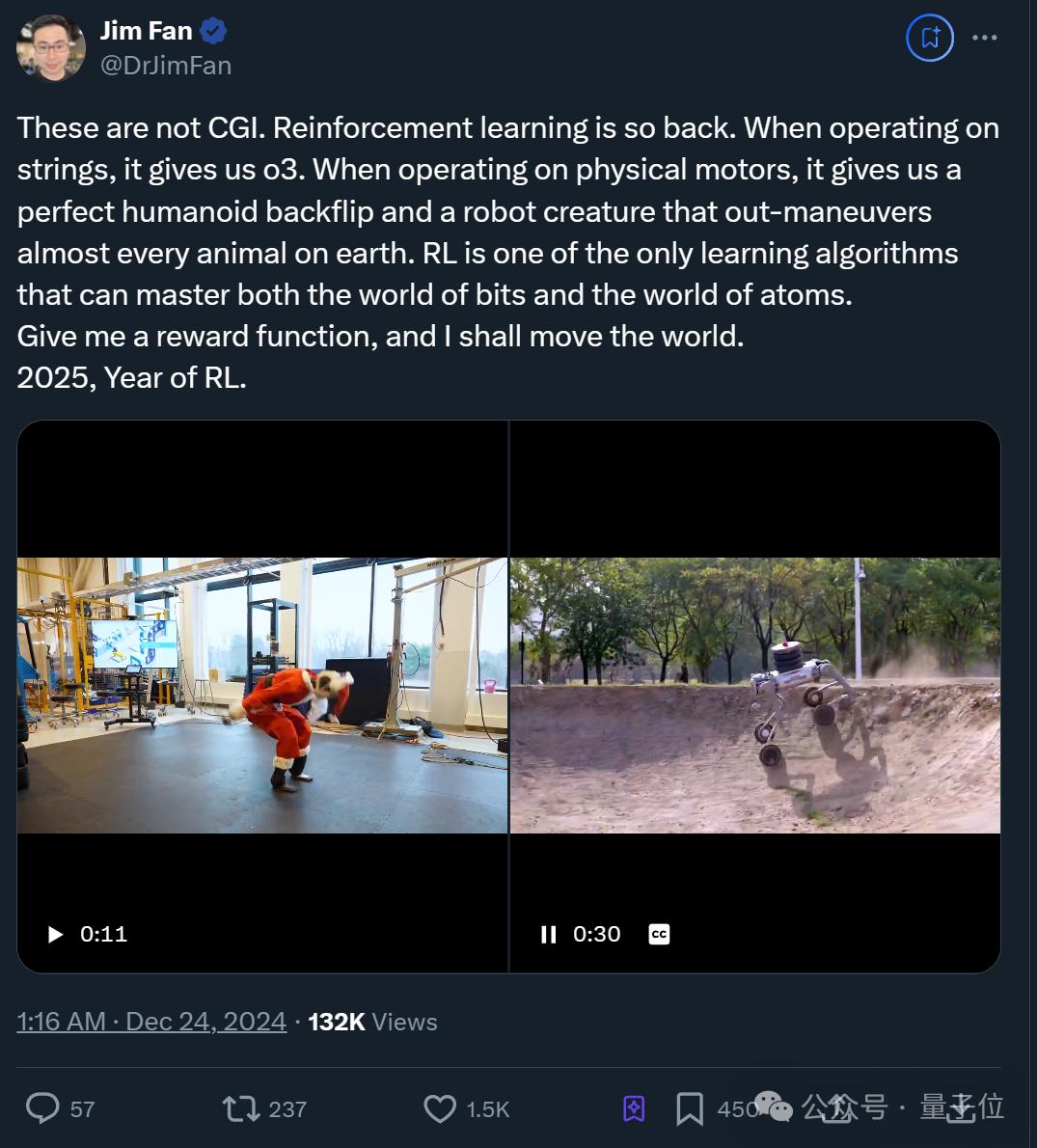Bookmark the tweet using the white bookmark icon
1037x1148 pixels.
(x=689, y=1108)
